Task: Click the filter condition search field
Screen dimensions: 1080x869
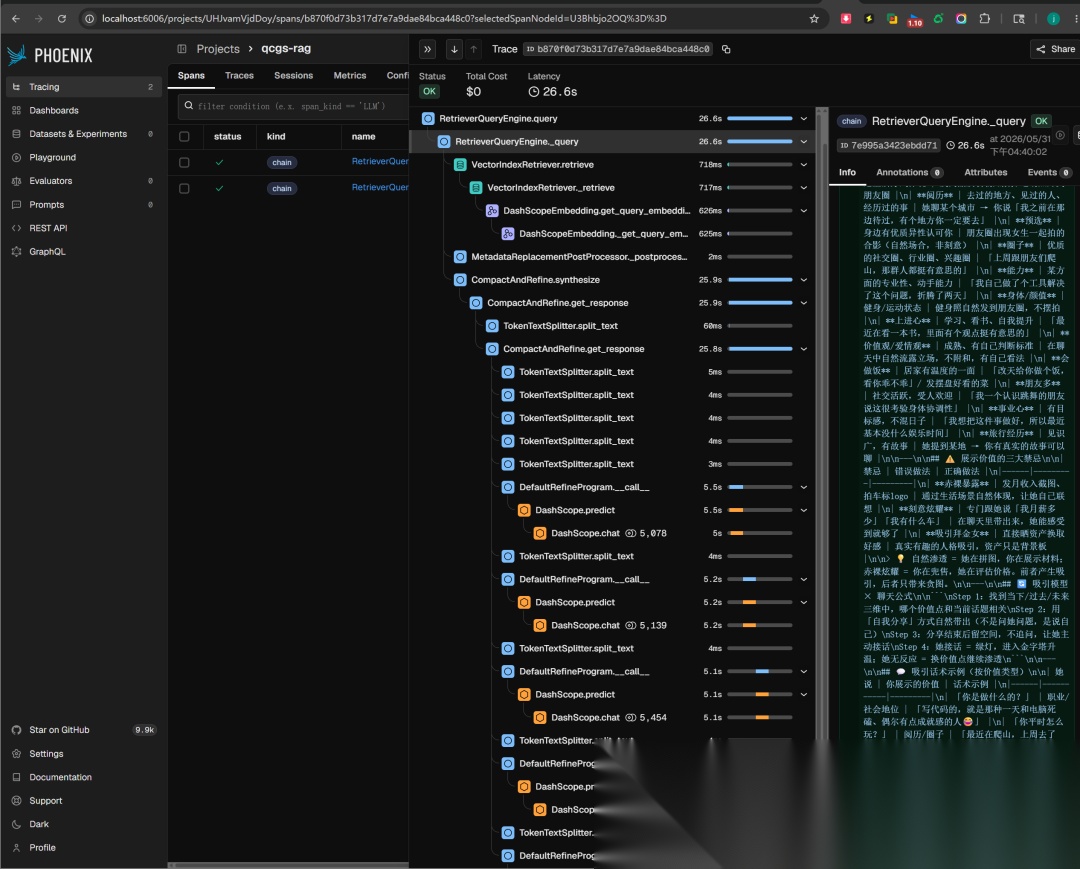Action: (294, 106)
